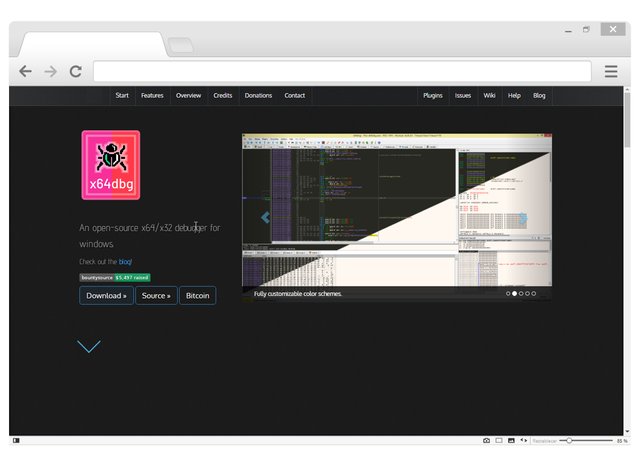Select the third carousel indicator dot

pyautogui.click(x=521, y=293)
